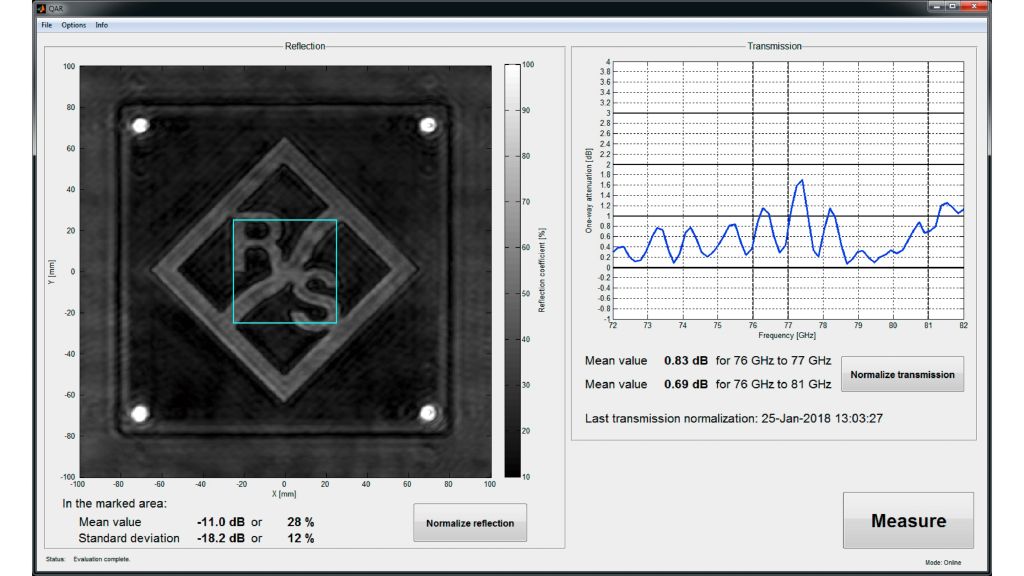
Task: Click the Mode: Online indicator
Action: [943, 561]
